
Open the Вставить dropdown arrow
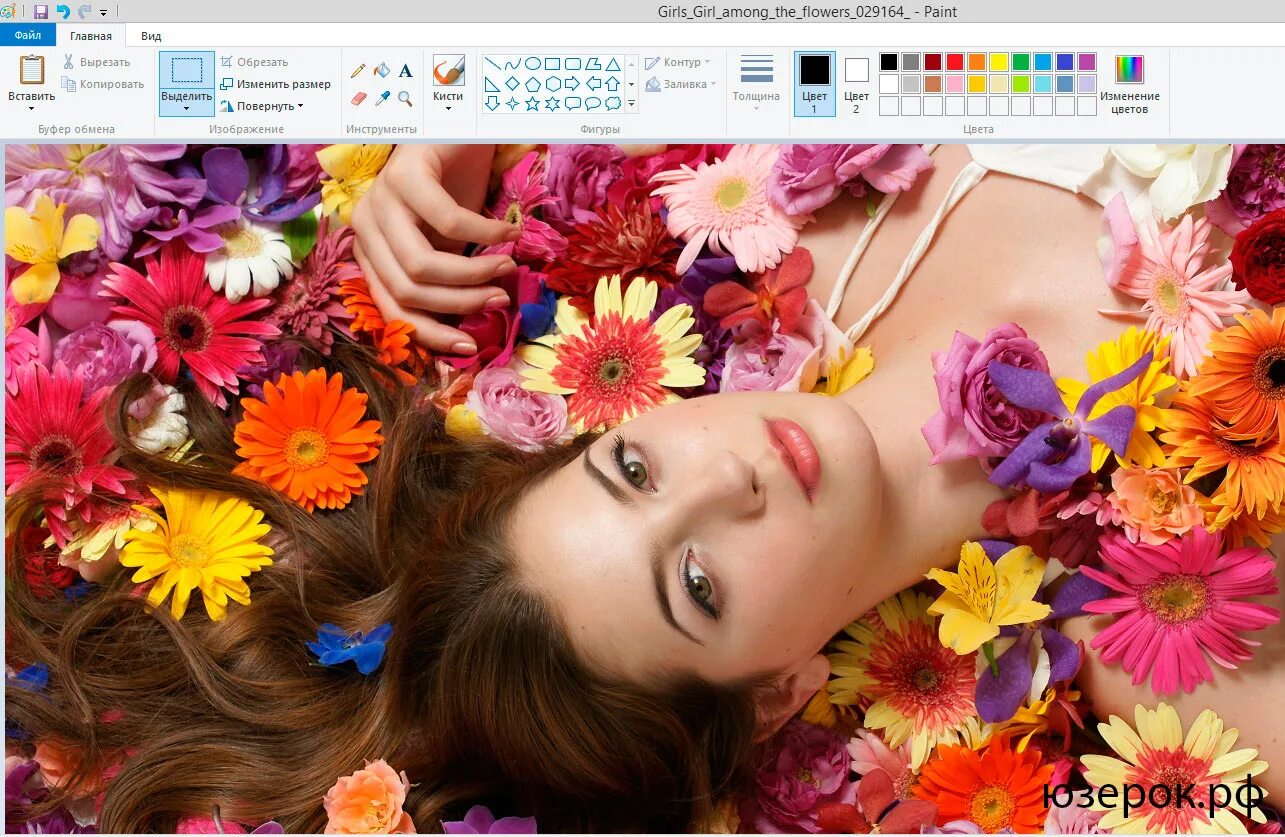pos(32,107)
